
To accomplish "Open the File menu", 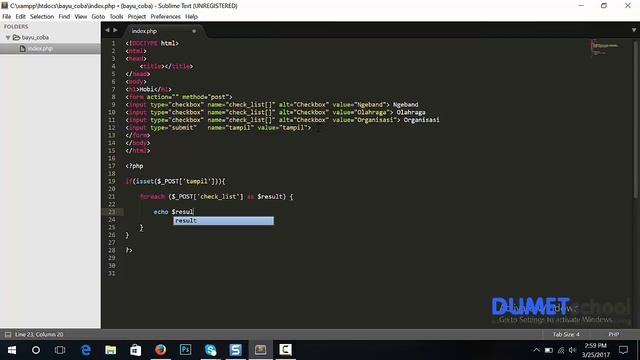I will [x=7, y=17].
